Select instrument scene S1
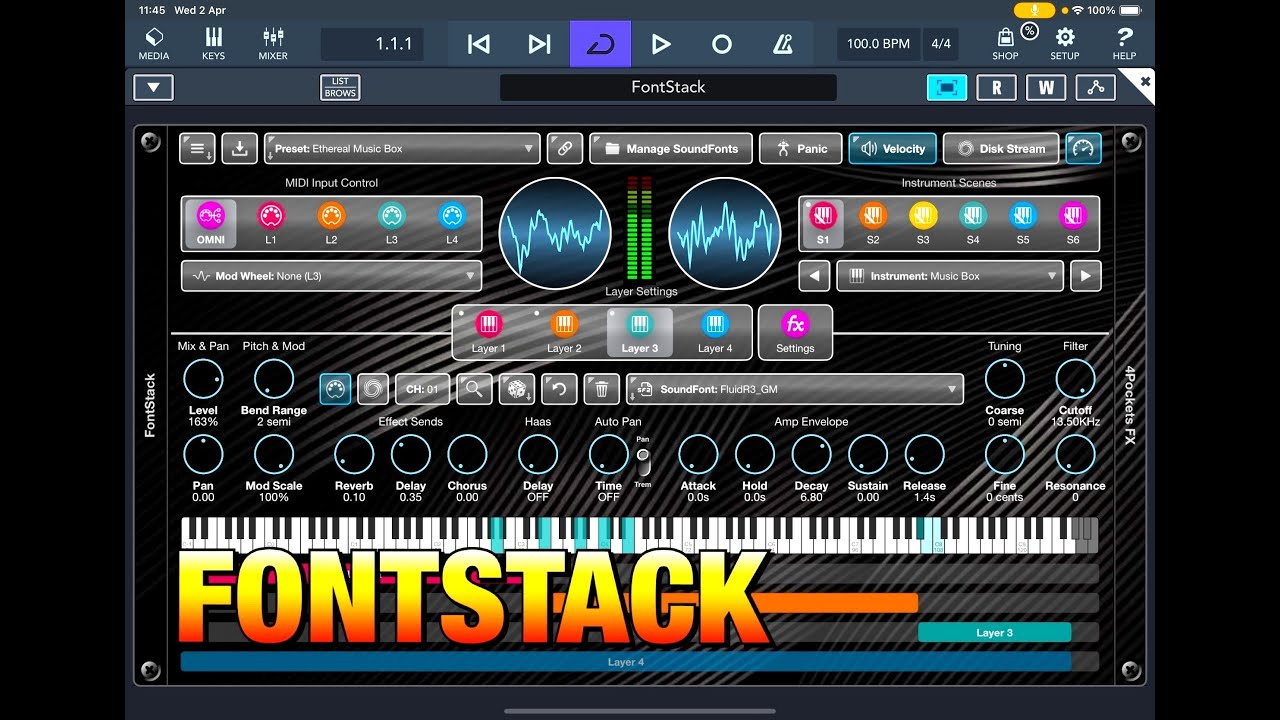Viewport: 1280px width, 720px height. pos(823,223)
